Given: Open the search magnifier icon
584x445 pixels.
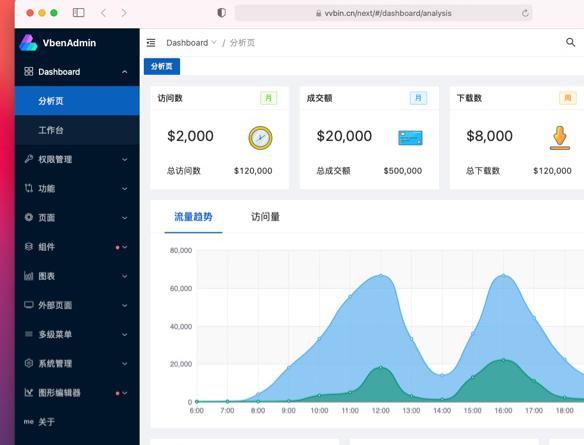Looking at the screenshot, I should coord(570,42).
